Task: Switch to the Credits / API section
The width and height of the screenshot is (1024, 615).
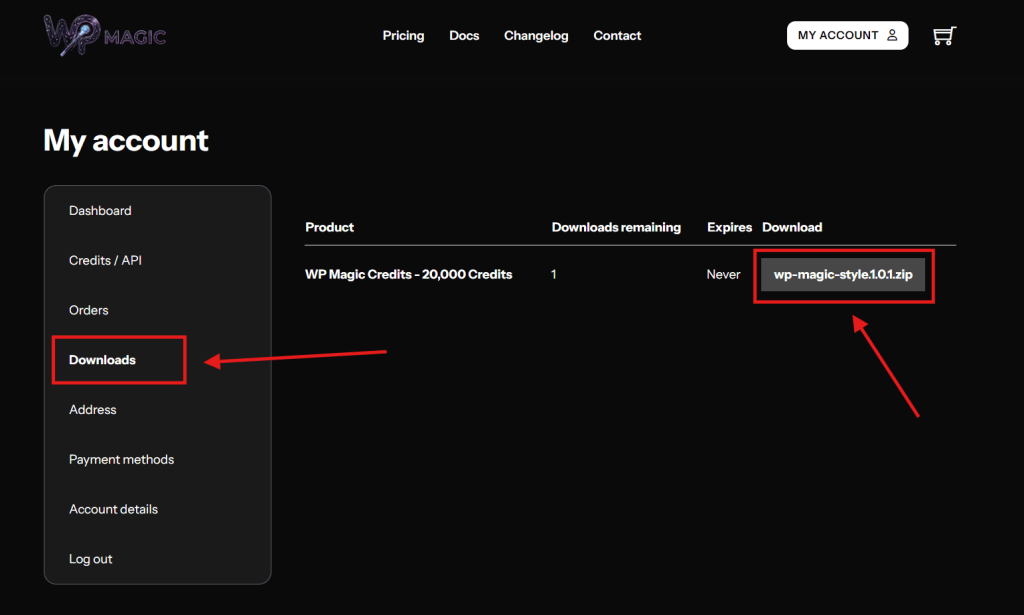Action: pos(105,261)
